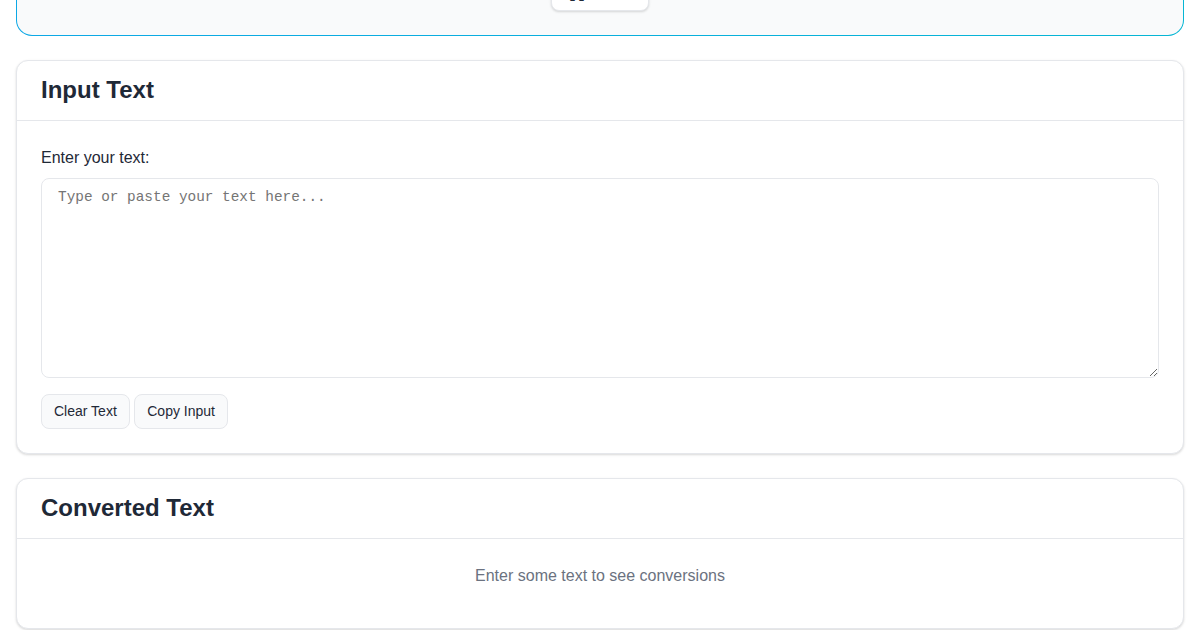Click the blue-outlined panel at page top
This screenshot has width=1200, height=630.
click(300, 18)
